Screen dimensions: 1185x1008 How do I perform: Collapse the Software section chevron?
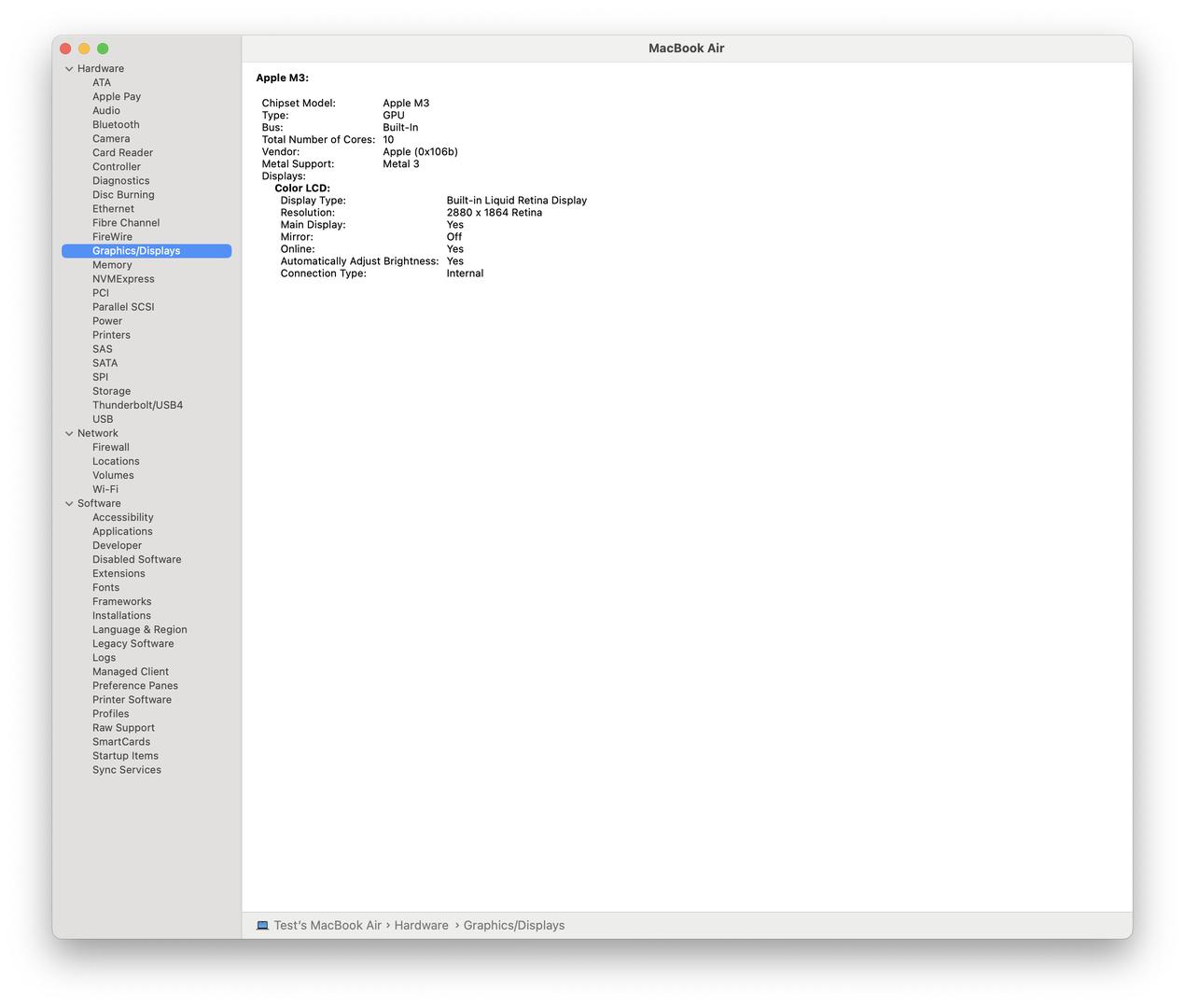69,504
